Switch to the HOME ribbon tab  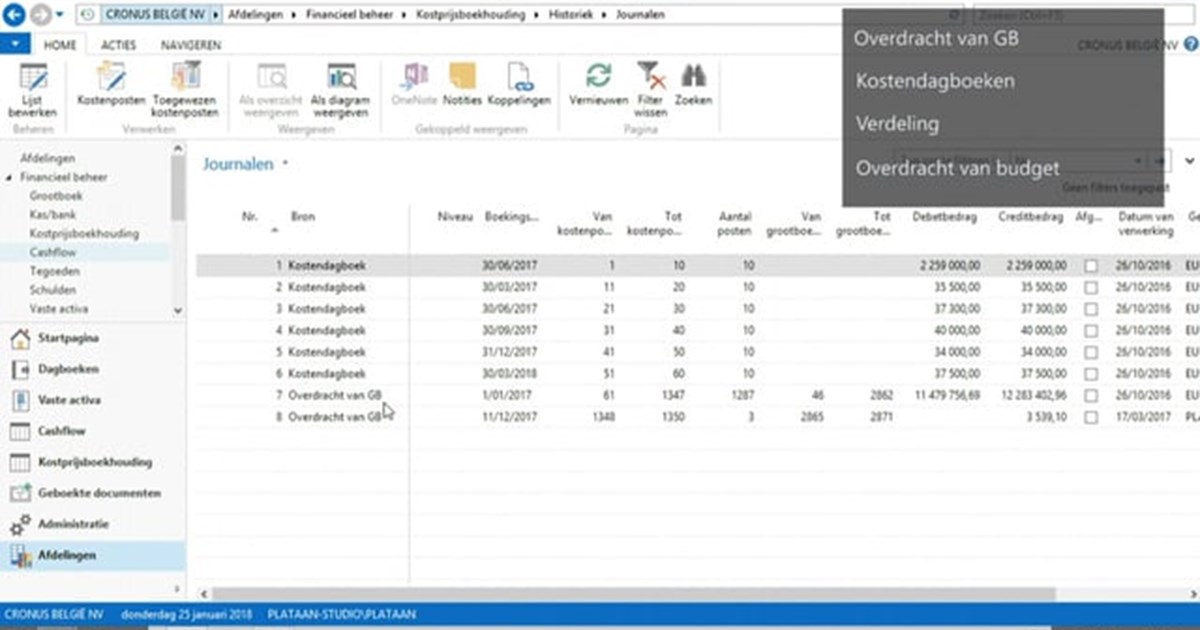[x=60, y=45]
